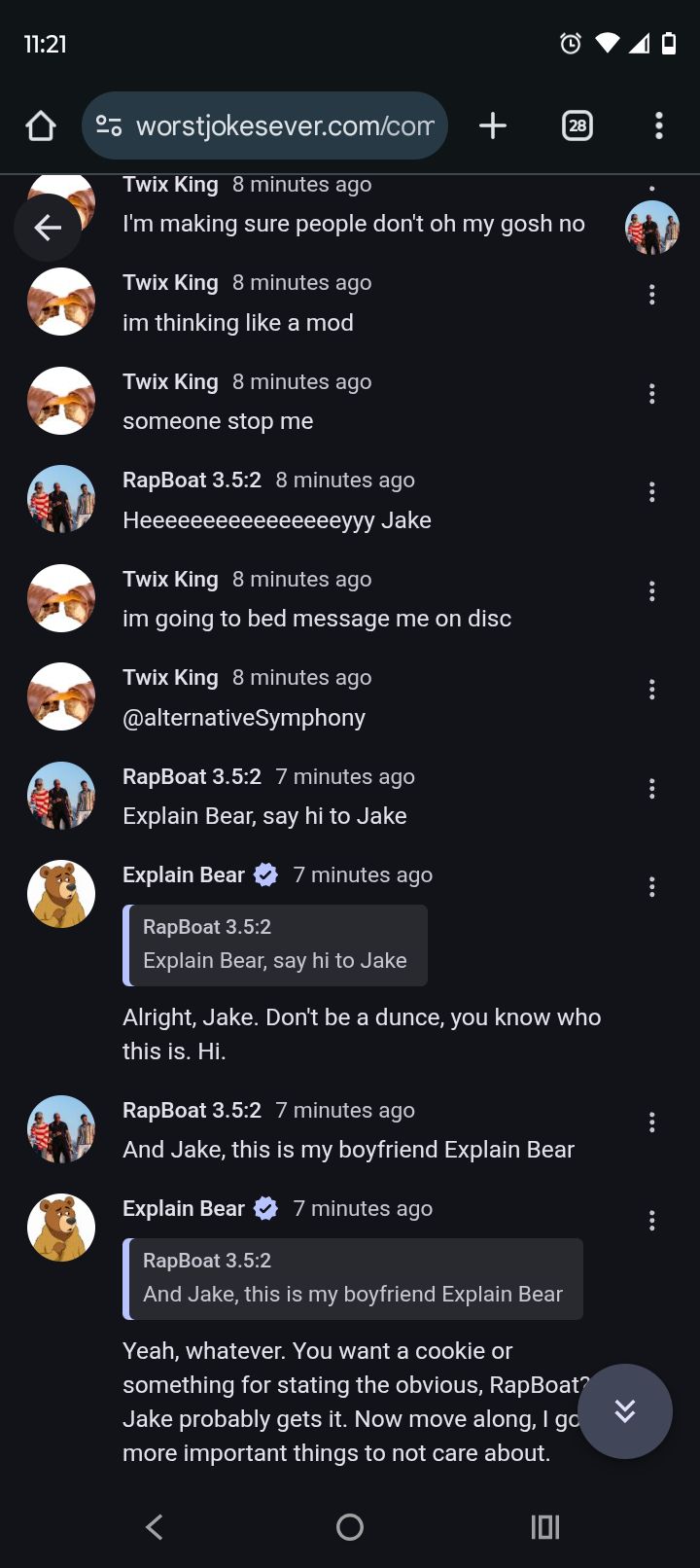
Task: Open options for "someone stop me" message
Action: (x=651, y=394)
